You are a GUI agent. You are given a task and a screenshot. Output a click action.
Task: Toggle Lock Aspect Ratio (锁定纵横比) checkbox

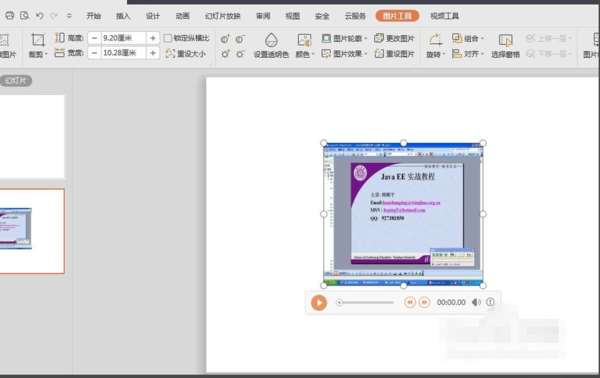tap(168, 38)
